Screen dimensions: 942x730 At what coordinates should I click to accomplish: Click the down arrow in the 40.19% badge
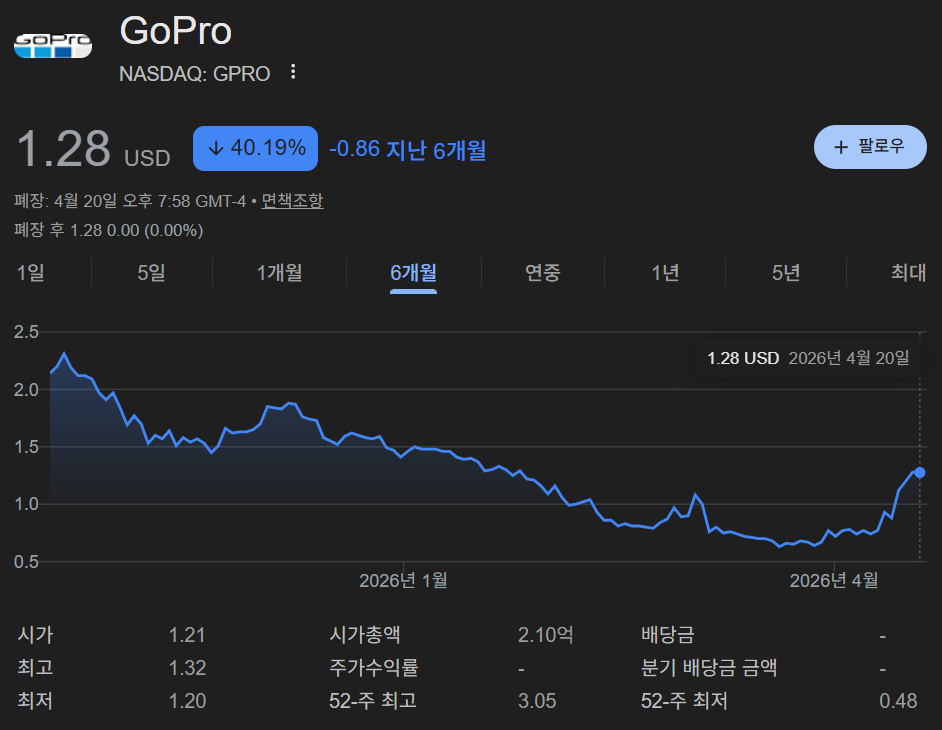pyautogui.click(x=215, y=148)
